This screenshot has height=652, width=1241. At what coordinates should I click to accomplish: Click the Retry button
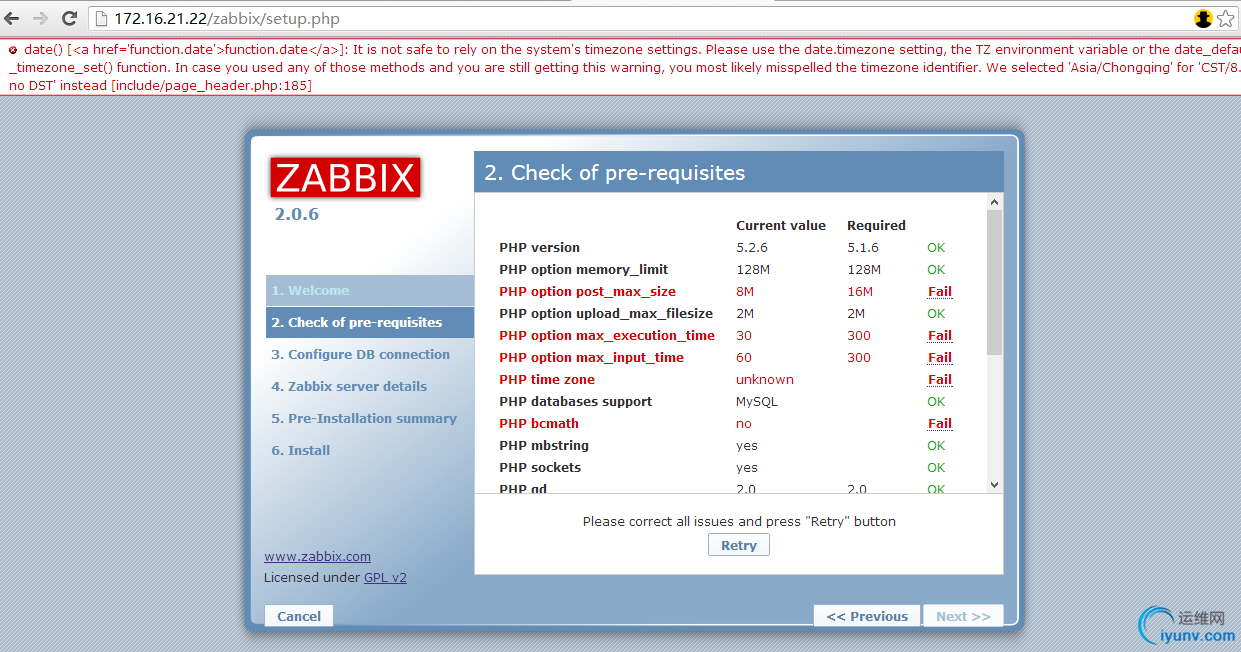point(739,545)
